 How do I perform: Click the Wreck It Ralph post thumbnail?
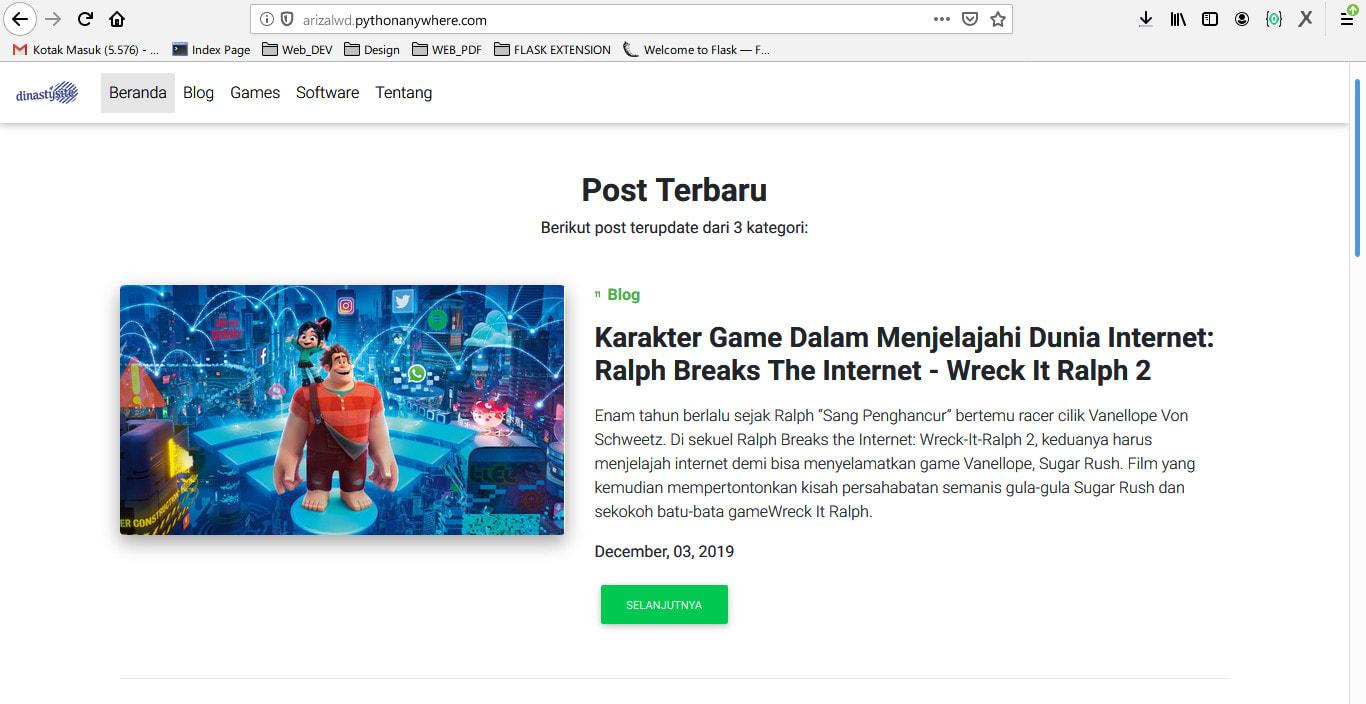342,410
